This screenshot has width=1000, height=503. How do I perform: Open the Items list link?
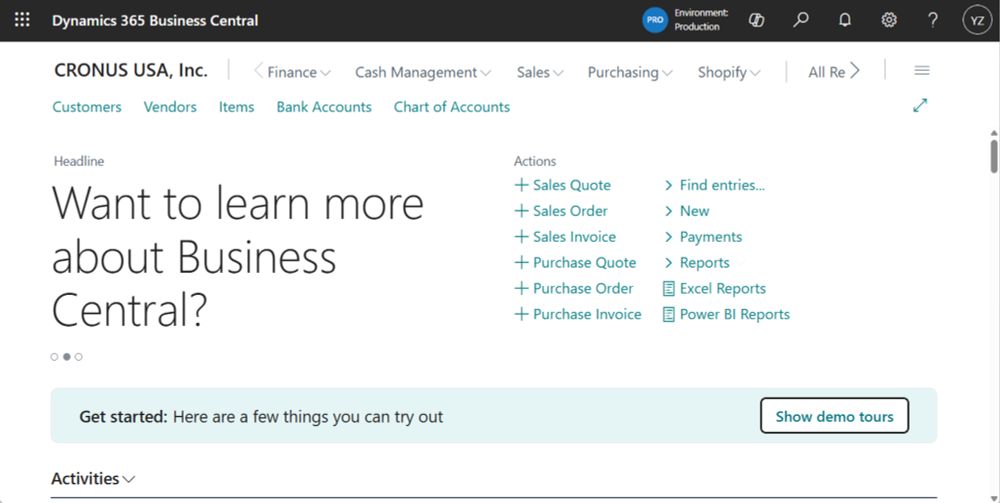237,107
